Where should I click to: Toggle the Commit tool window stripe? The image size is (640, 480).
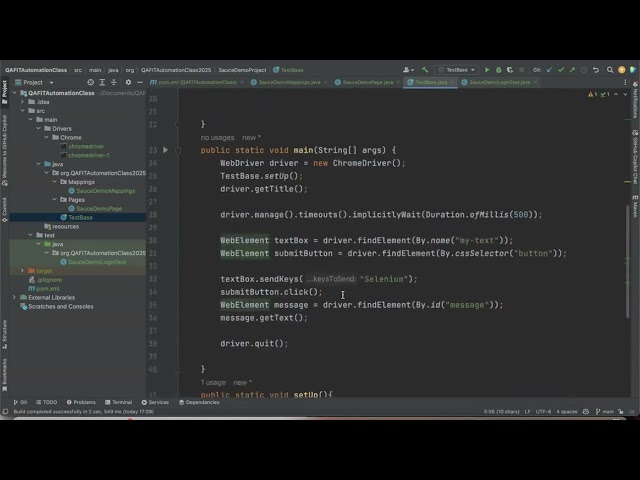tap(4, 210)
